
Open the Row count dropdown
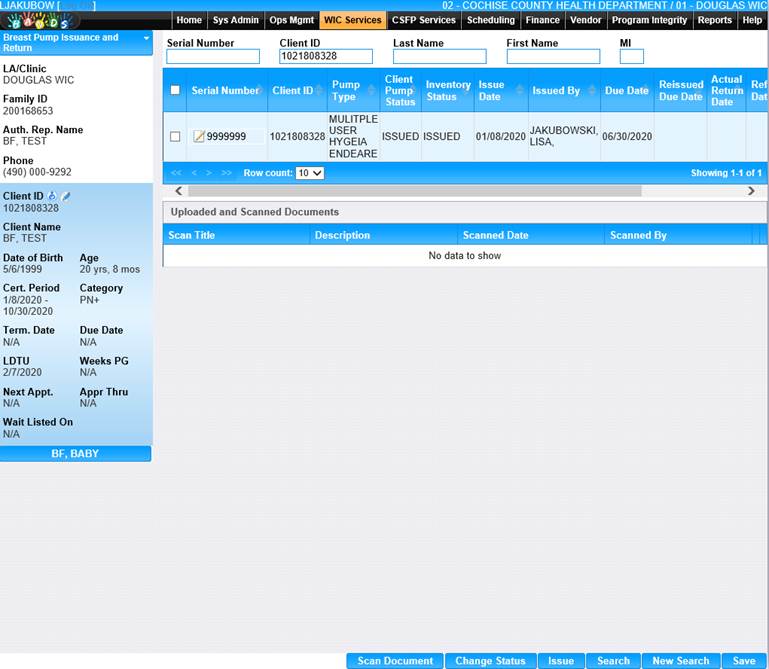(x=309, y=173)
